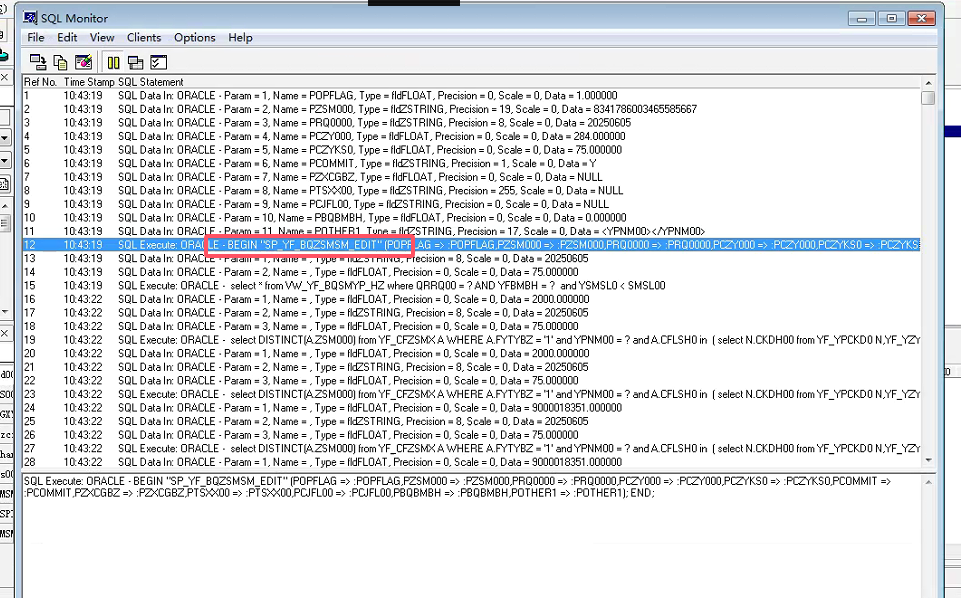Toggle the Always on Top window icon

click(x=135, y=62)
